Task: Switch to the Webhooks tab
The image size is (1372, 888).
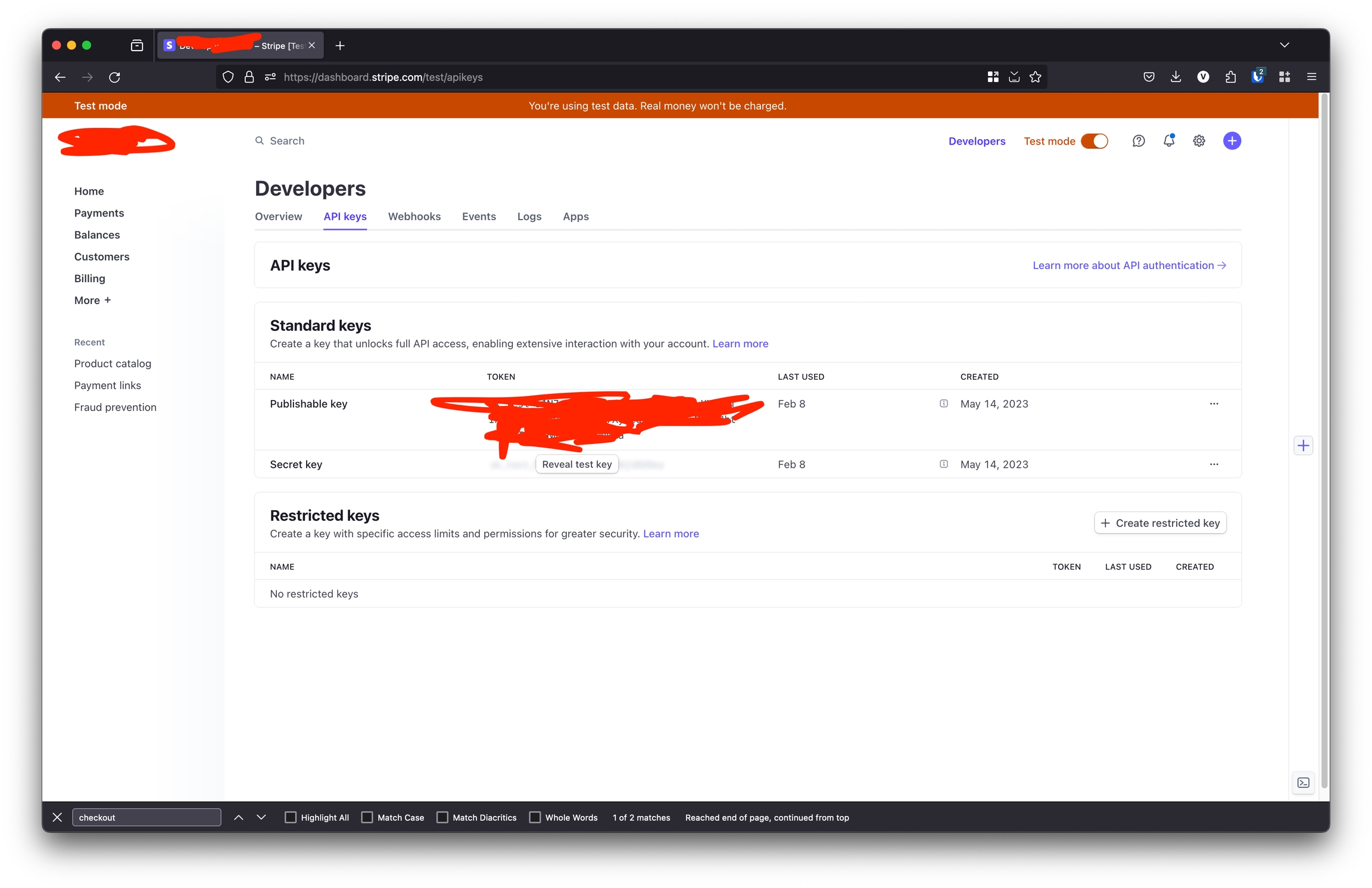Action: click(x=414, y=217)
